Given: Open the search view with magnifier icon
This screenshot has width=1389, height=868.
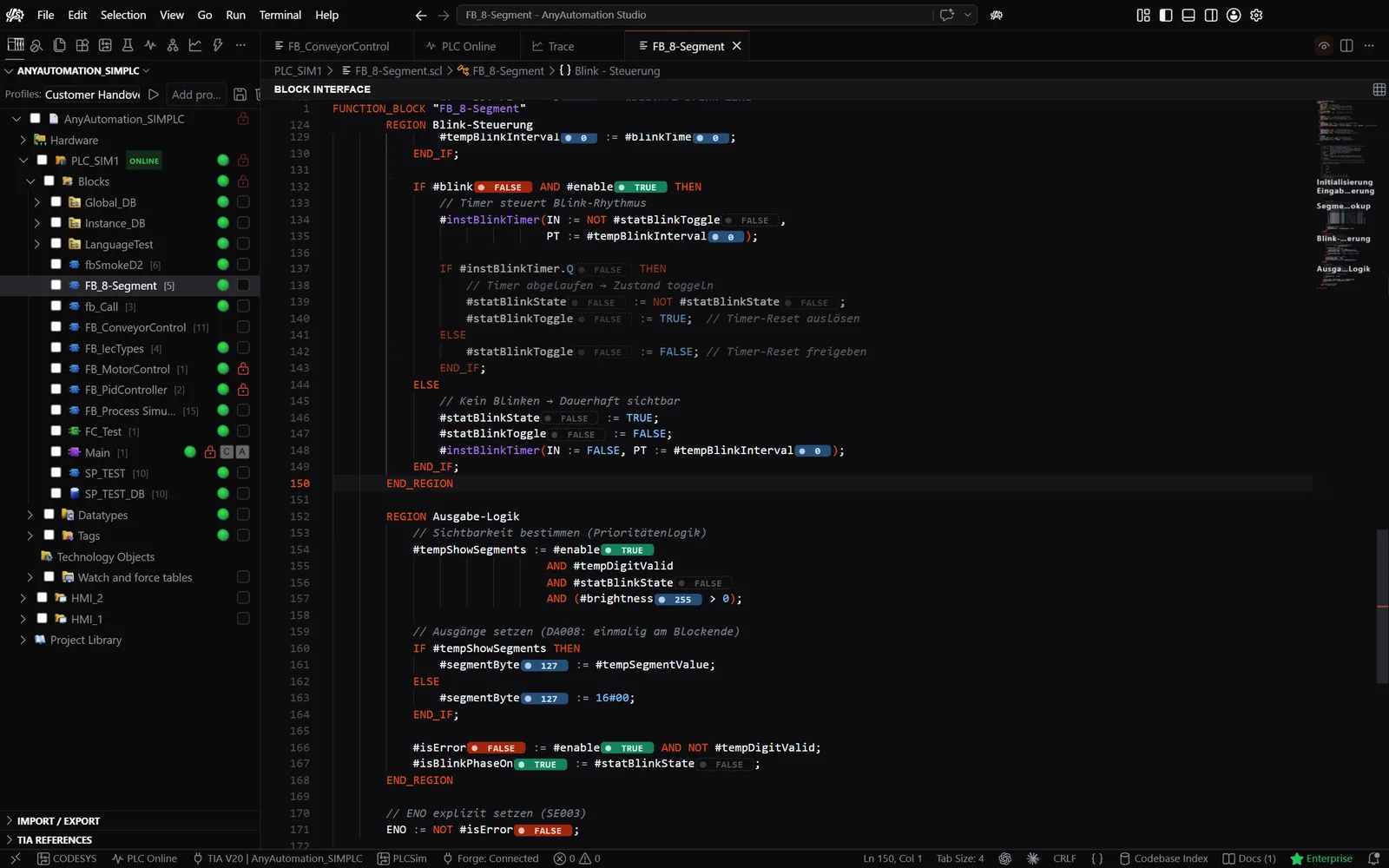Looking at the screenshot, I should pyautogui.click(x=36, y=45).
